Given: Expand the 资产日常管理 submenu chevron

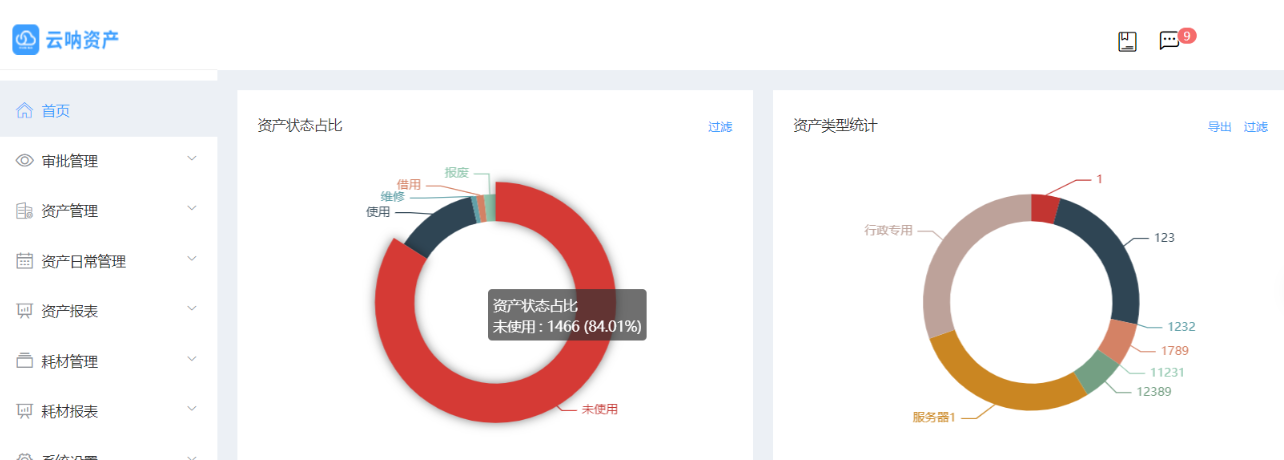Looking at the screenshot, I should coord(192,259).
